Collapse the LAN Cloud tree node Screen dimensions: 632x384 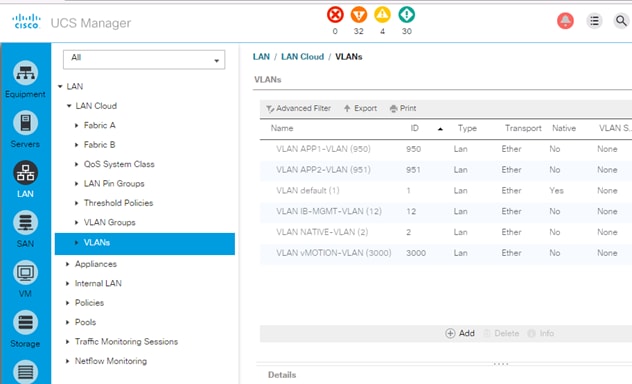[69, 106]
